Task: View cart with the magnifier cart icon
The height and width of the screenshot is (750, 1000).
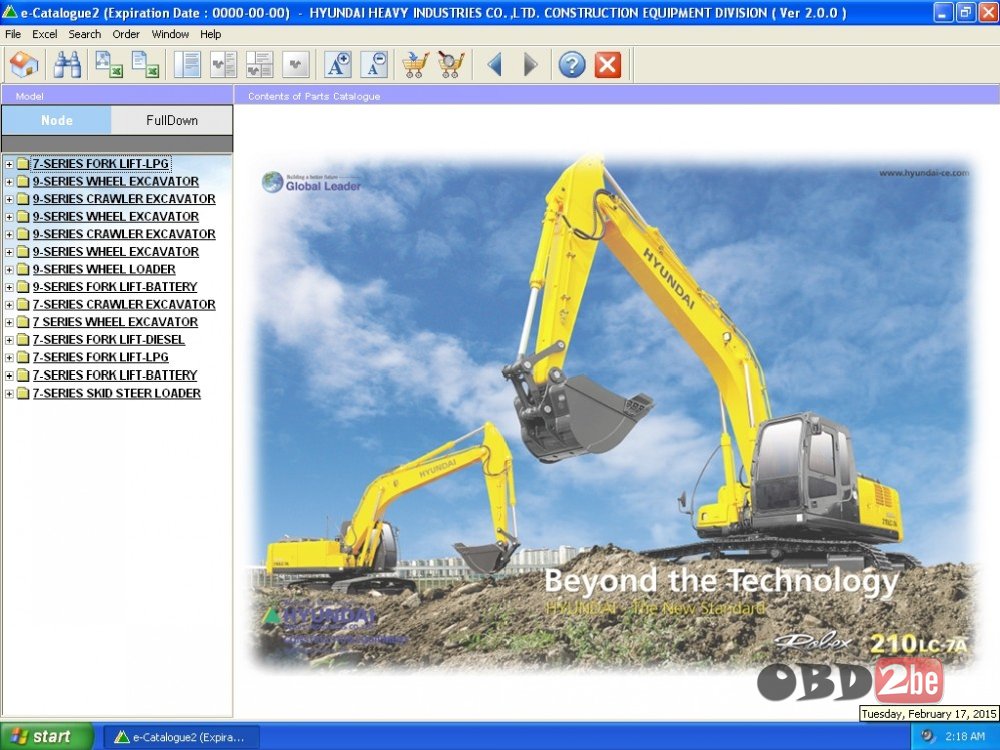Action: point(451,64)
